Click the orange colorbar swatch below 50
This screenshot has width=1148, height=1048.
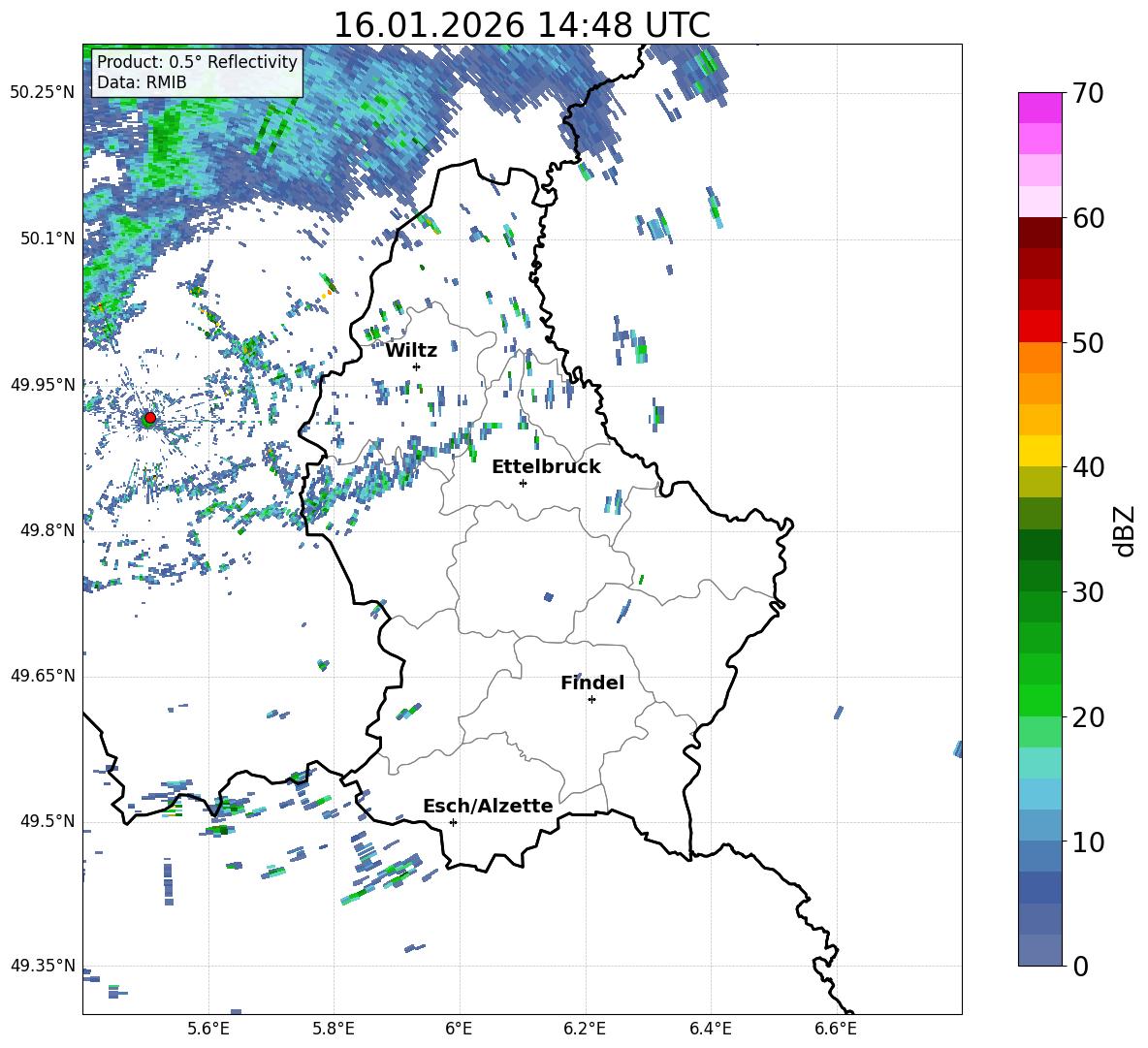pyautogui.click(x=1039, y=358)
